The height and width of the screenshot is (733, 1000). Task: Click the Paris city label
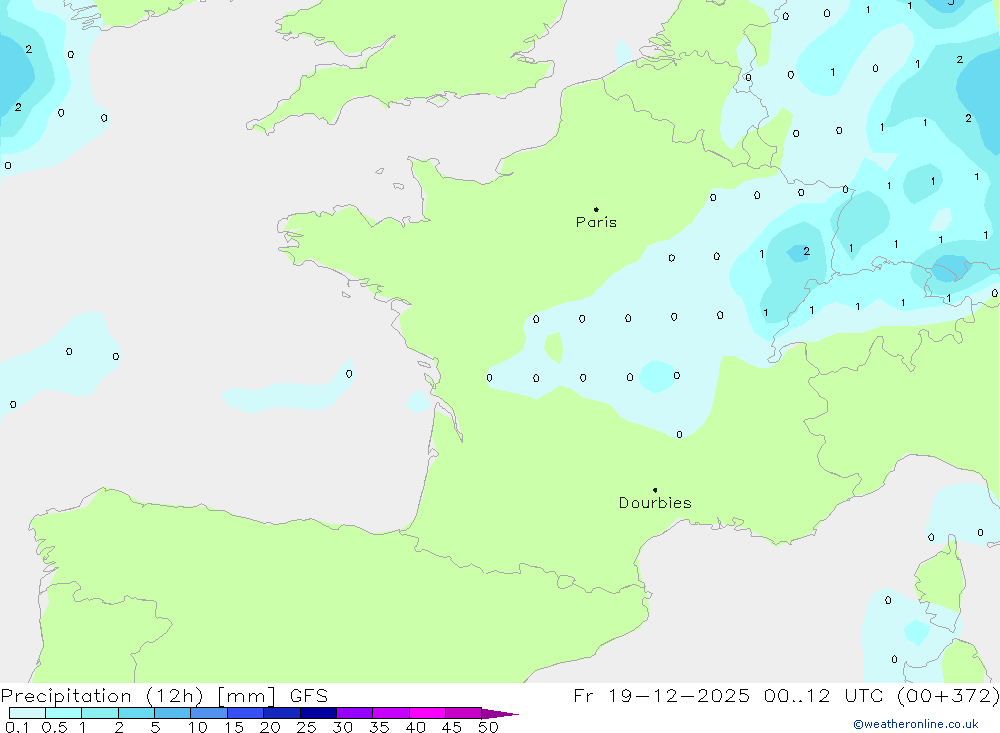[596, 222]
